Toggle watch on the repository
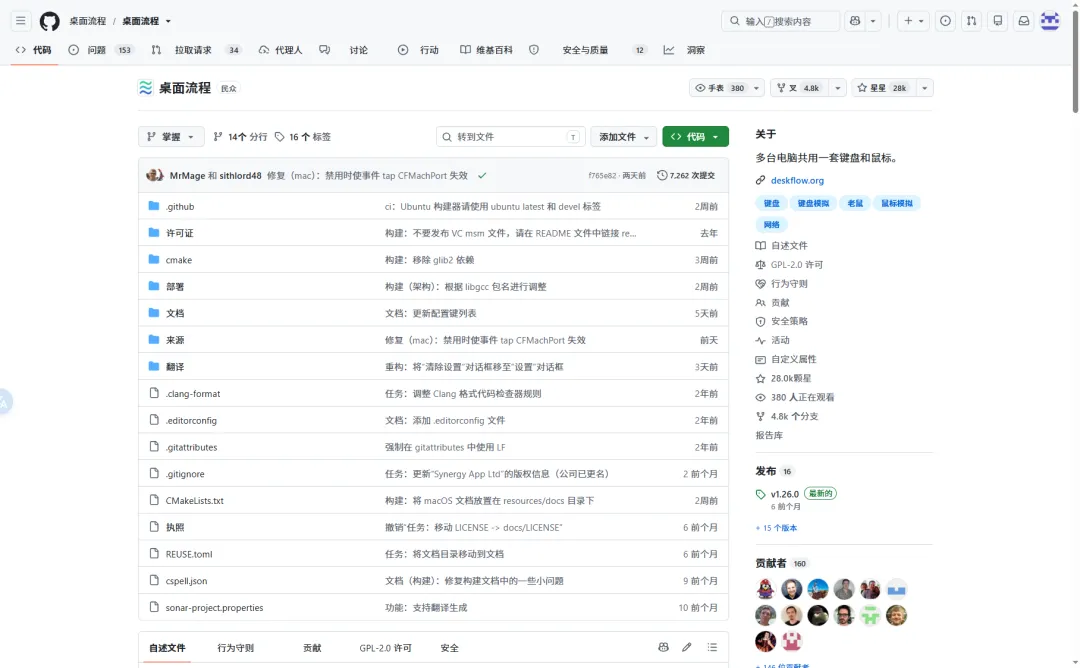 [x=719, y=87]
